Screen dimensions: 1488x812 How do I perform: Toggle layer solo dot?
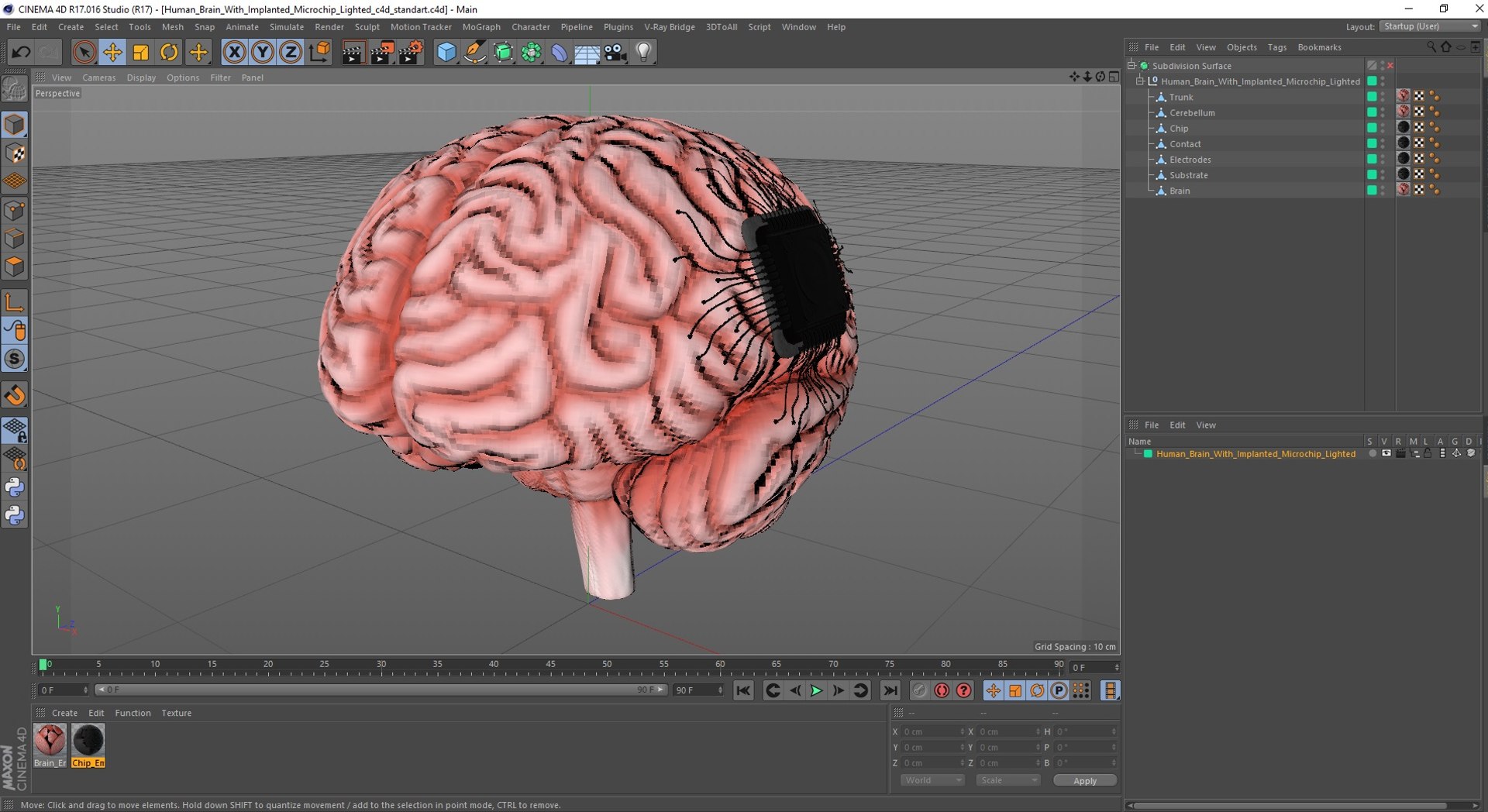(x=1372, y=453)
